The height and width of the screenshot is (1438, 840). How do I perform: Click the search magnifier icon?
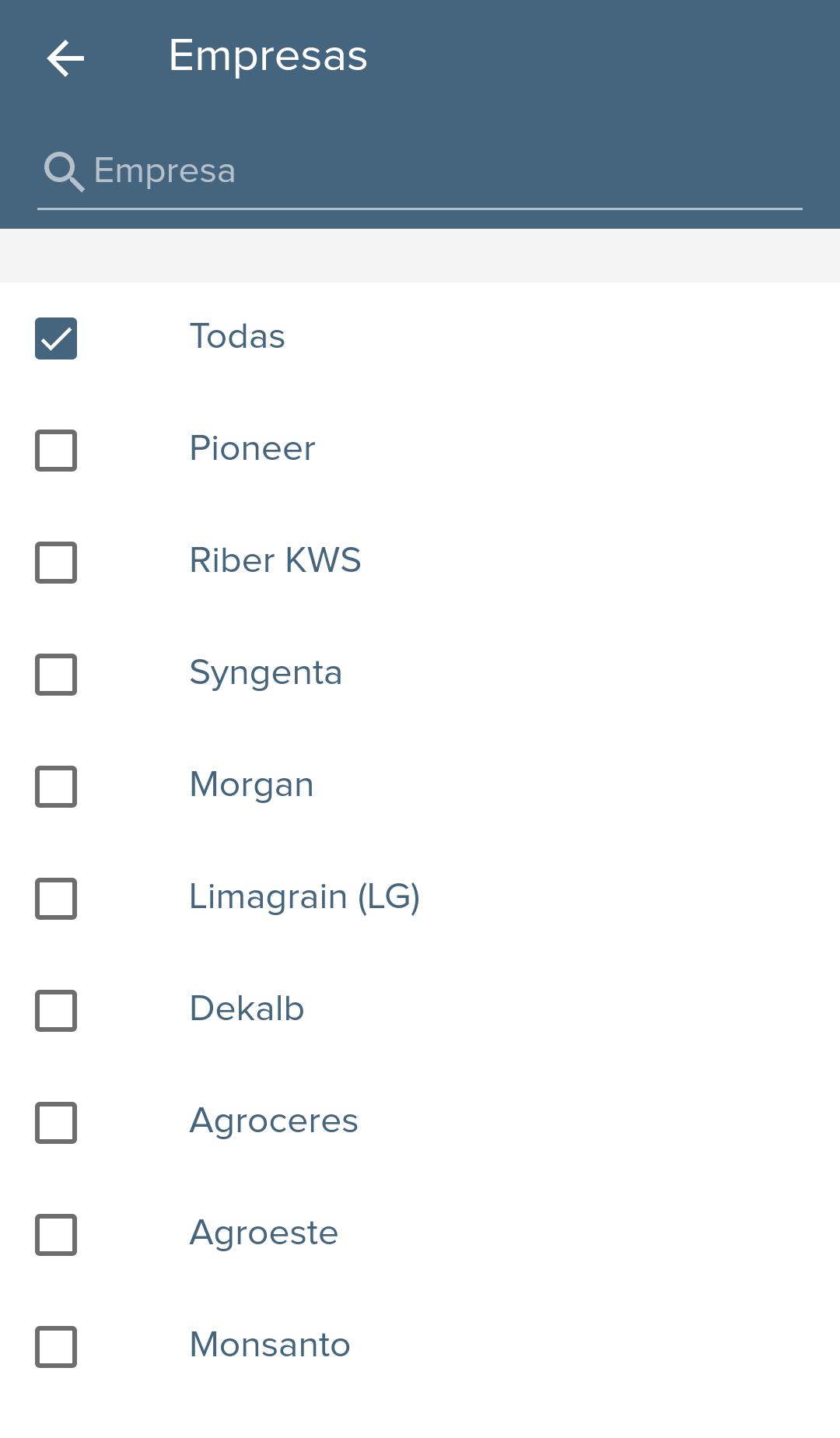[64, 171]
